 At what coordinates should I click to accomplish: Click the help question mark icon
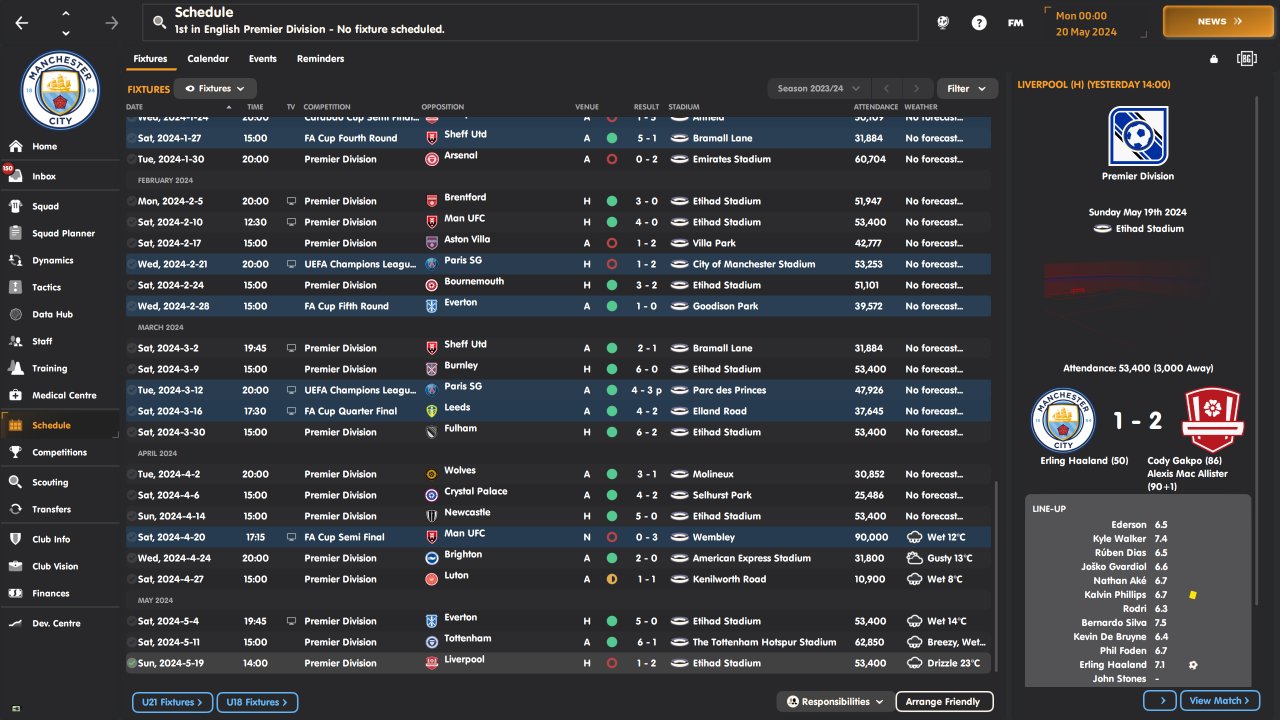coord(979,22)
